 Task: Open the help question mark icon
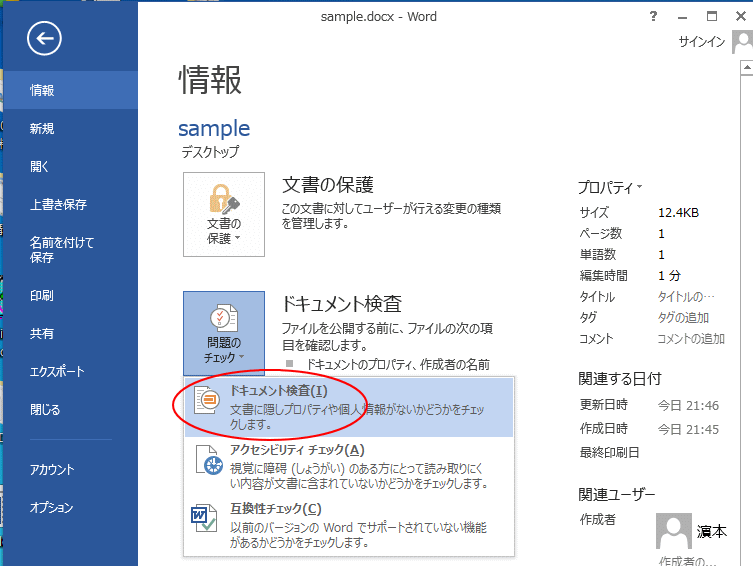point(653,16)
